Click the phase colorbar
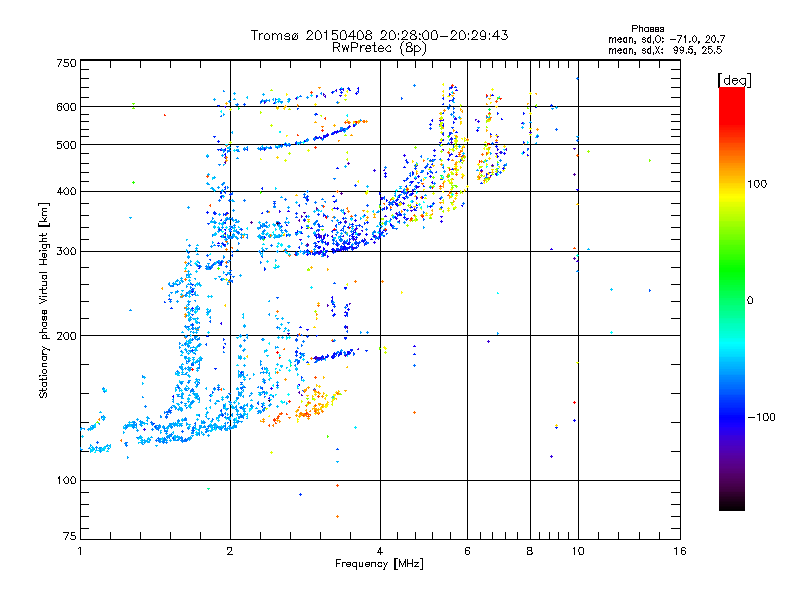This screenshot has width=800, height=600. [x=732, y=299]
